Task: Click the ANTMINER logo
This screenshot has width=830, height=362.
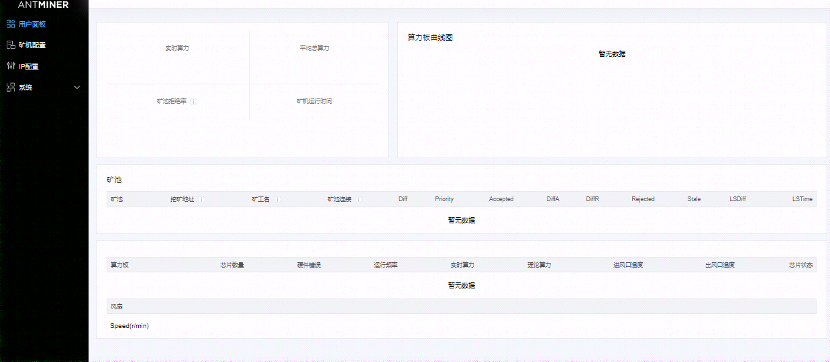Action: (x=43, y=5)
